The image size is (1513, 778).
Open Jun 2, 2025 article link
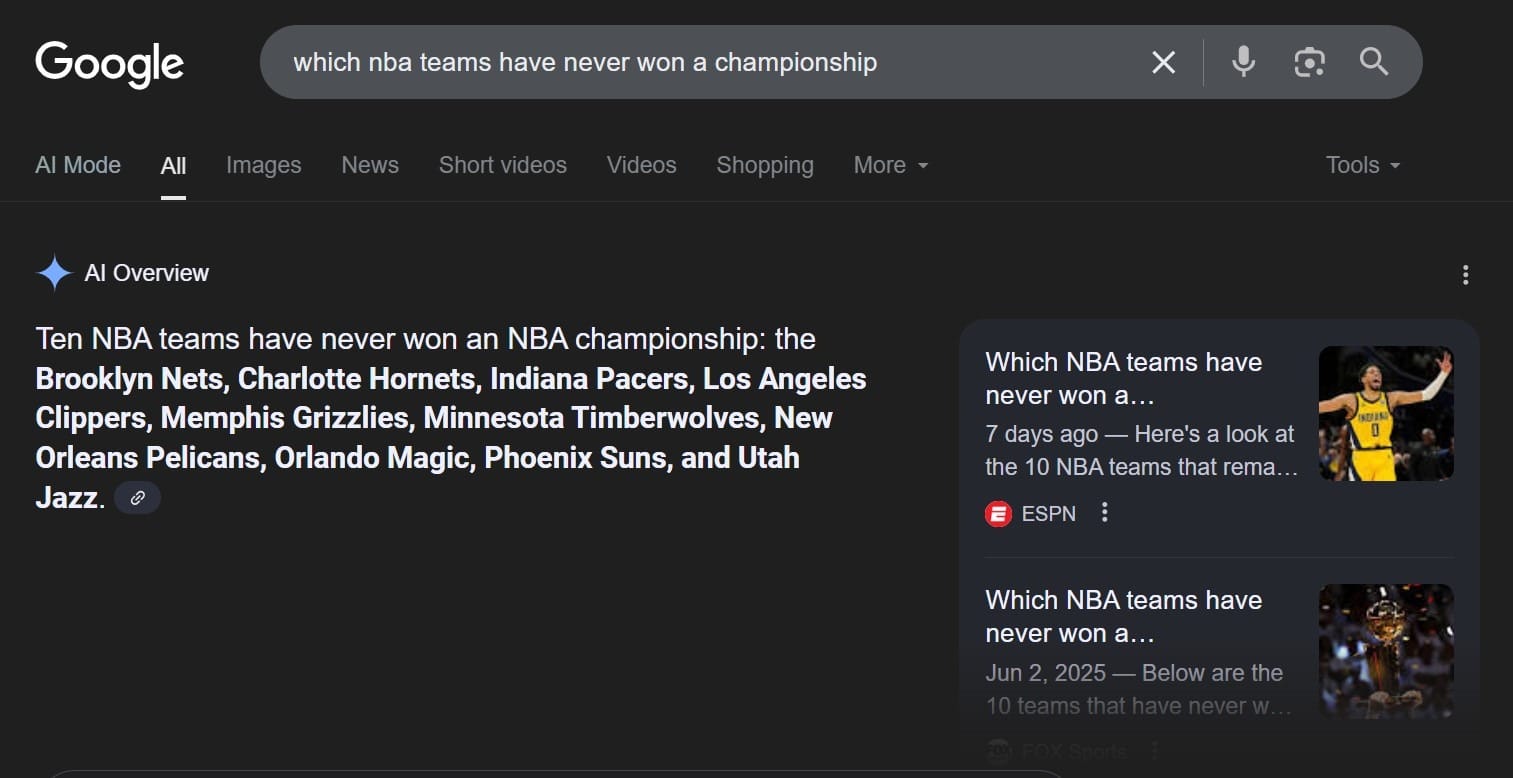click(1123, 616)
